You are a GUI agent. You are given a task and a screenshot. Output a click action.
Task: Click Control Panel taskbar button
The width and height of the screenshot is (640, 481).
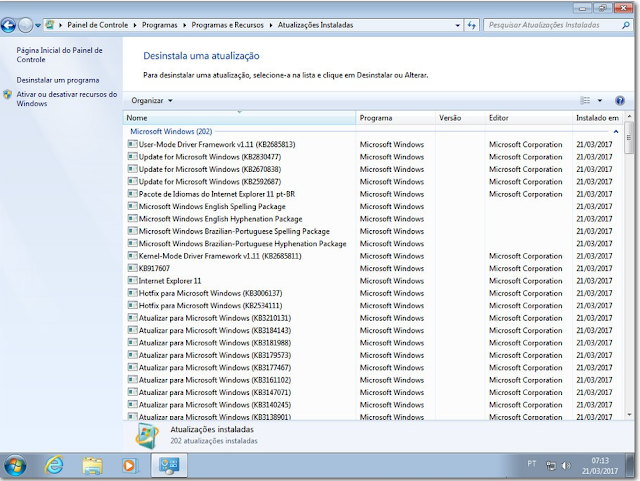coord(169,465)
